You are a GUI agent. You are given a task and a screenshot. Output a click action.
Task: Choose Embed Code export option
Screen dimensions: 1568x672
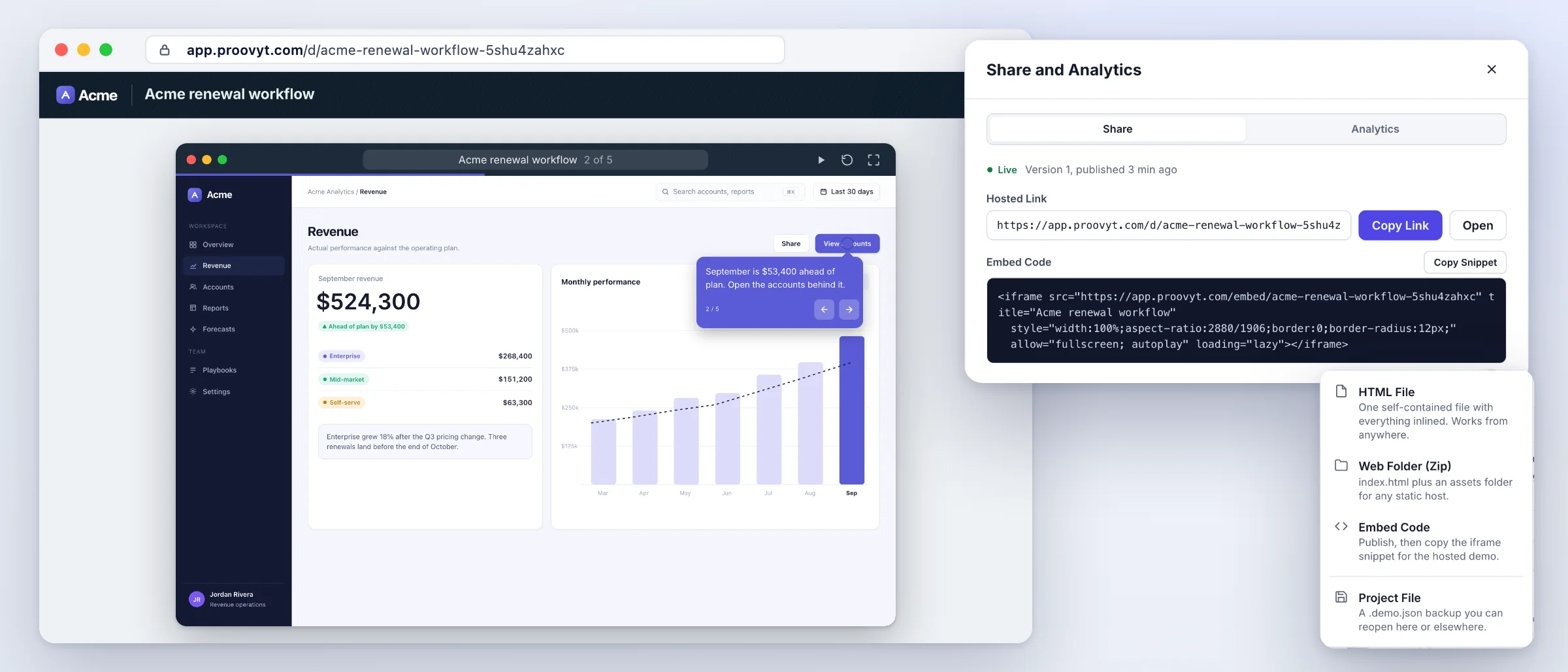(x=1427, y=541)
